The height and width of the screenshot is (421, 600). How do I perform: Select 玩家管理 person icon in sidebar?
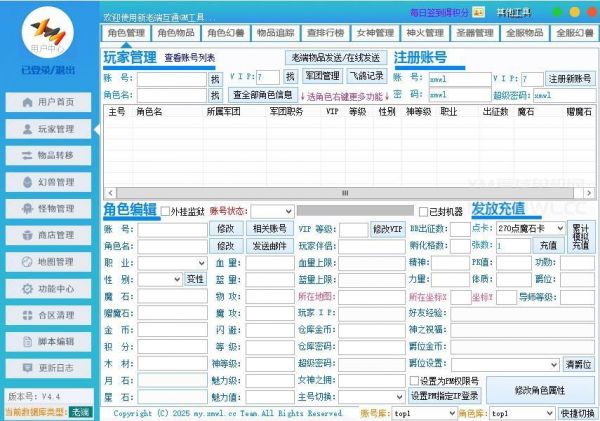(27, 129)
